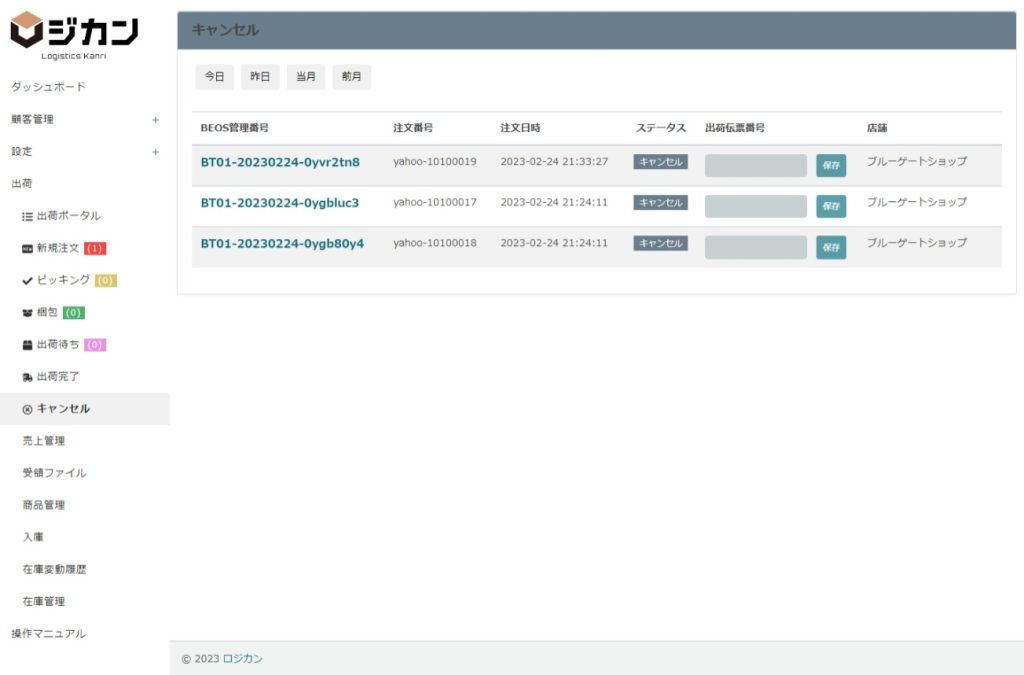Open the 出荷ポータル list icon
The image size is (1024, 675).
click(27, 216)
